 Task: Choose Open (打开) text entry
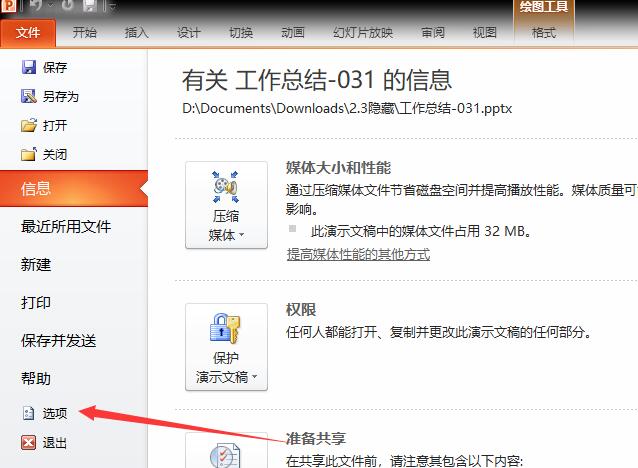[x=55, y=125]
